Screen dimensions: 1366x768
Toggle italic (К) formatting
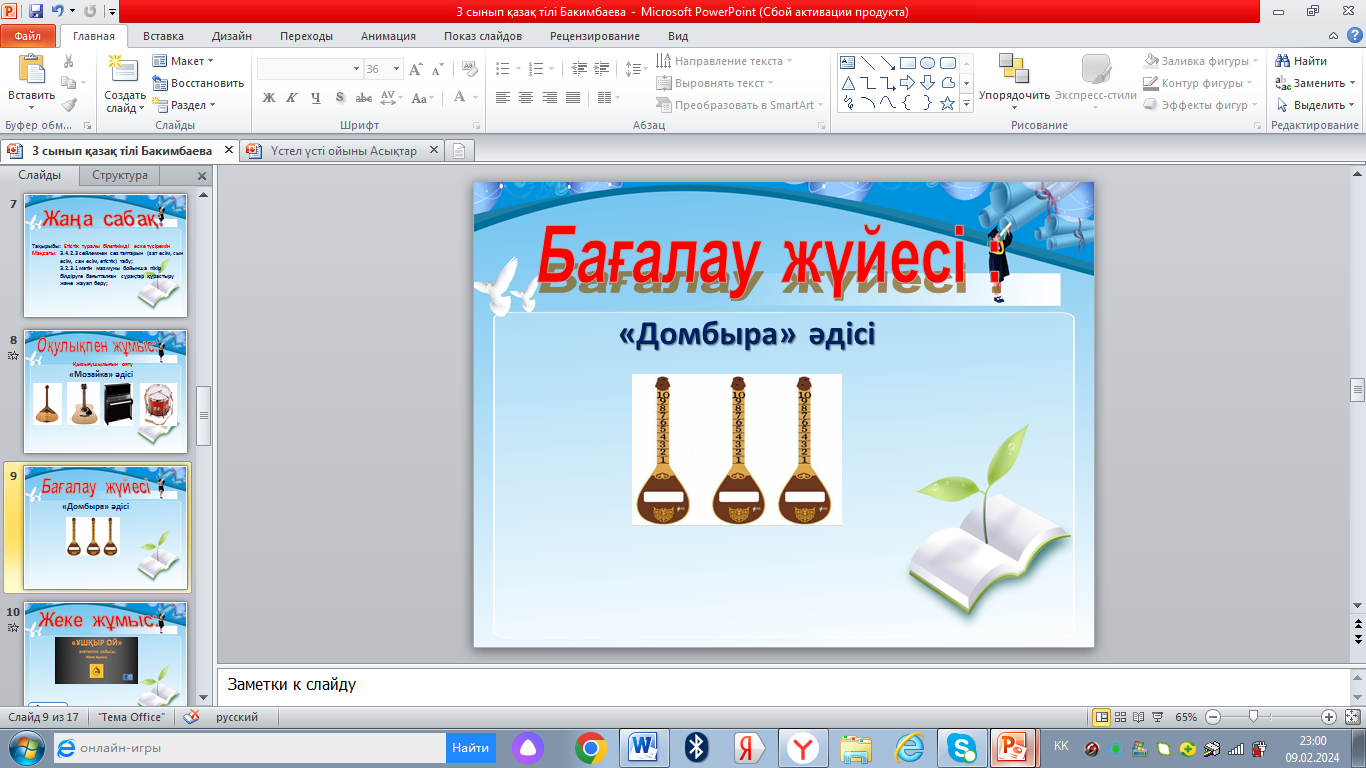292,98
